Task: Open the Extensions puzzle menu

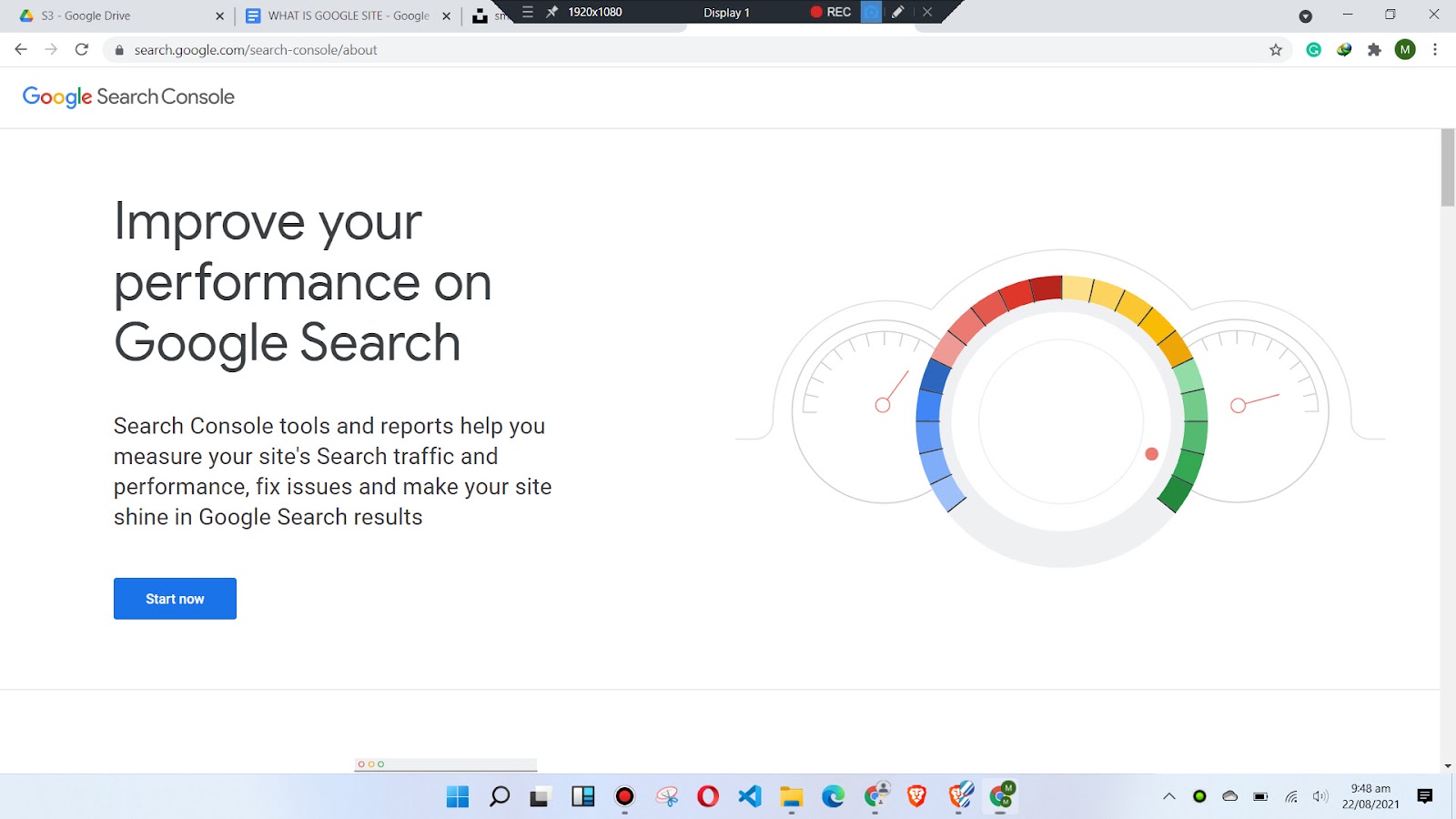Action: point(1374,50)
